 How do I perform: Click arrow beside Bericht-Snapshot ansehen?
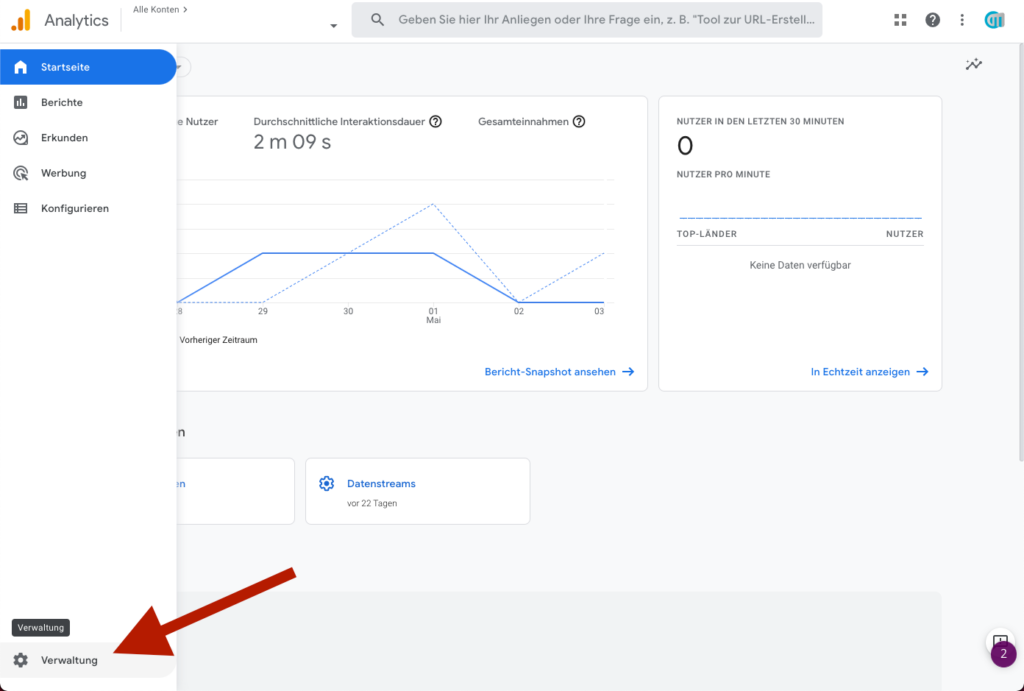click(628, 372)
